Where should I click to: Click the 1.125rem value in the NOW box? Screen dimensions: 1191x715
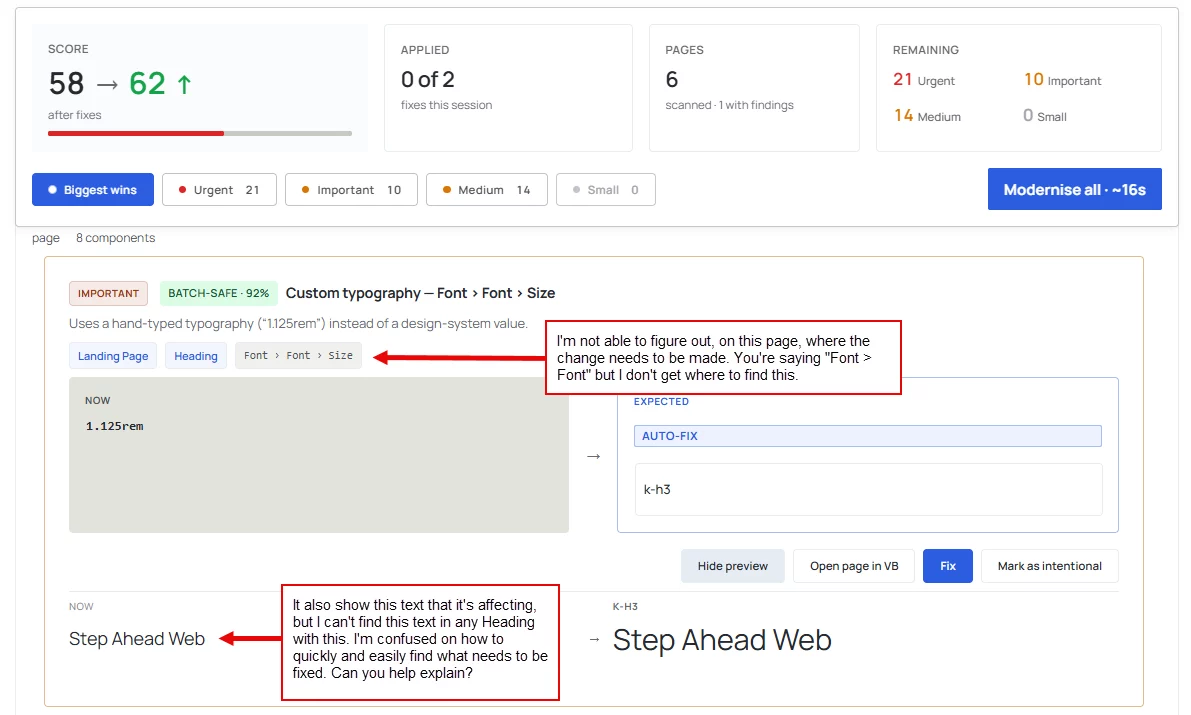tap(115, 426)
